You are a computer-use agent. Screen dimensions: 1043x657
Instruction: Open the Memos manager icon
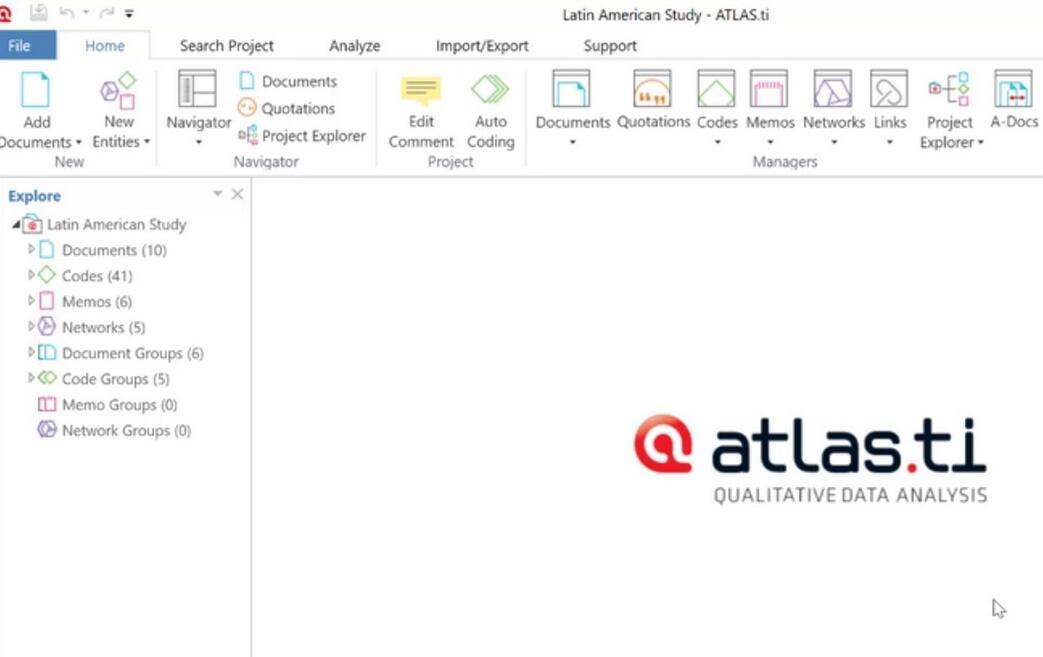click(769, 89)
